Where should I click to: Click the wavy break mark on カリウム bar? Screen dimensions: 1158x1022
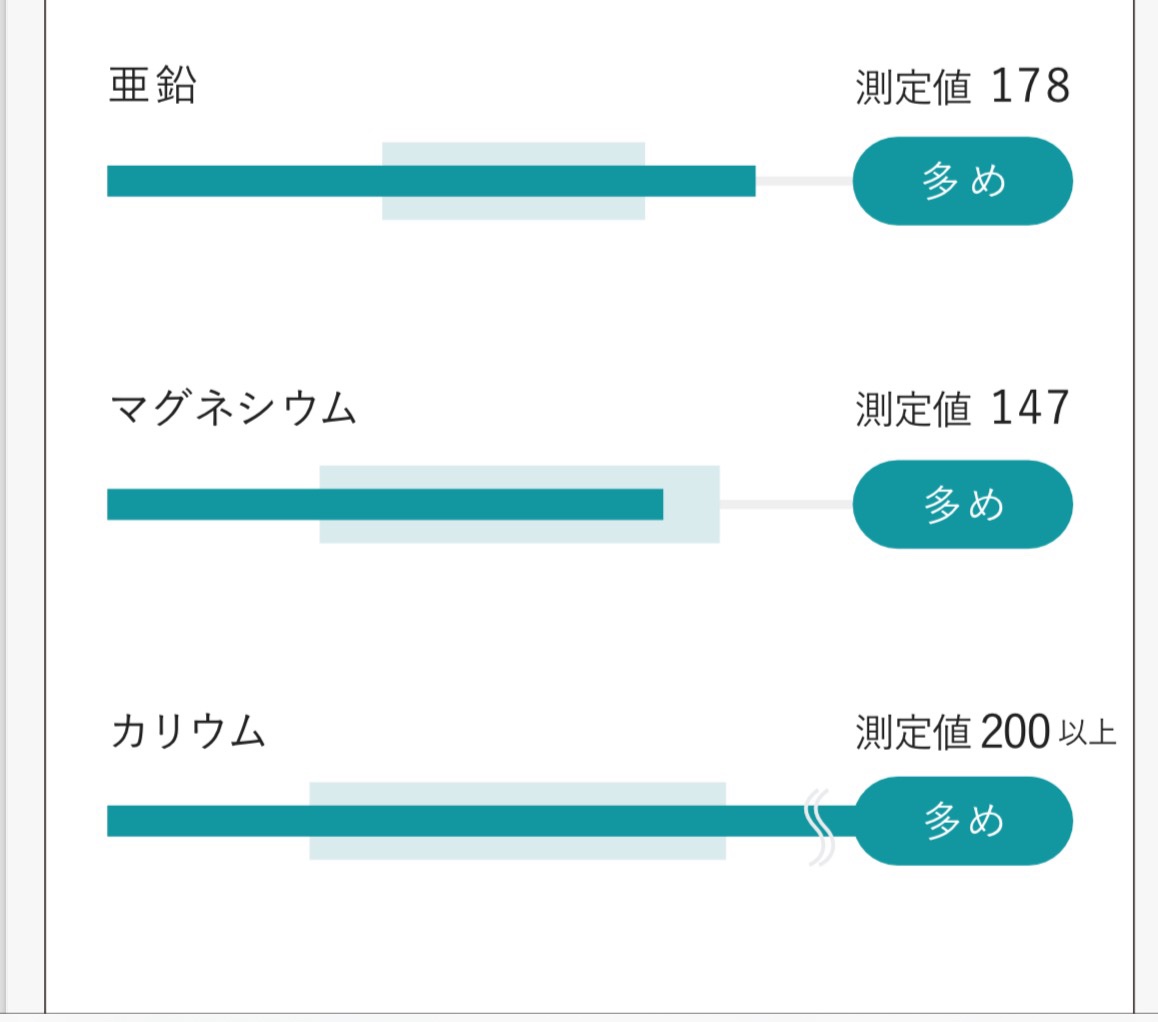point(819,826)
